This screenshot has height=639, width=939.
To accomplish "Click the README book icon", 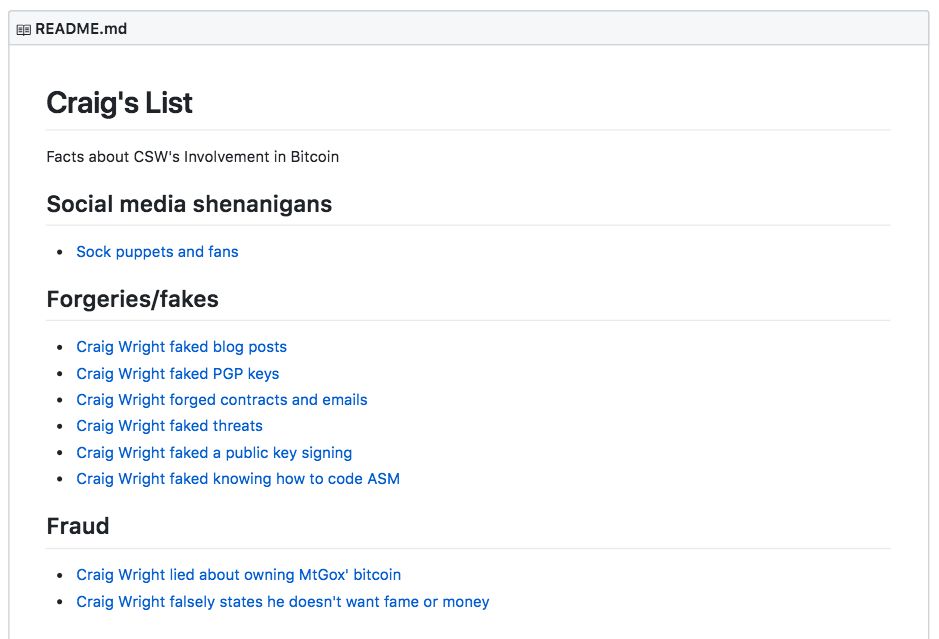I will (23, 29).
